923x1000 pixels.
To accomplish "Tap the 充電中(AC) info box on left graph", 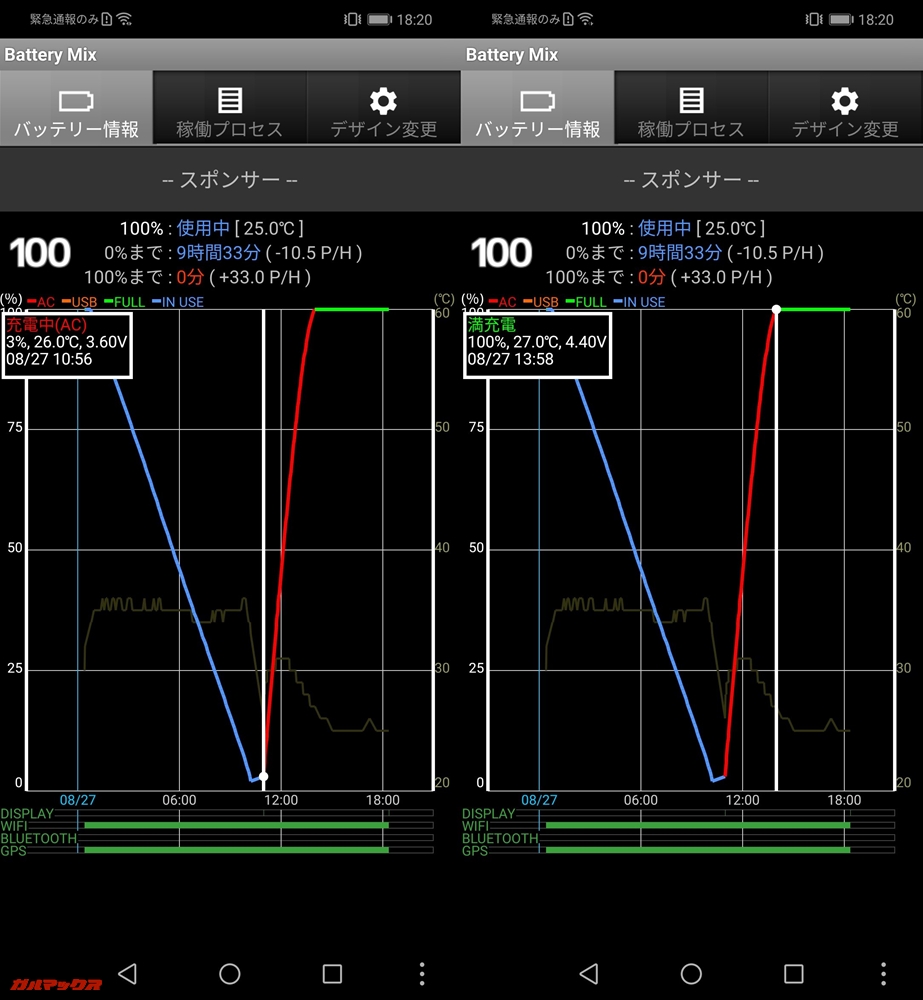I will (x=67, y=346).
